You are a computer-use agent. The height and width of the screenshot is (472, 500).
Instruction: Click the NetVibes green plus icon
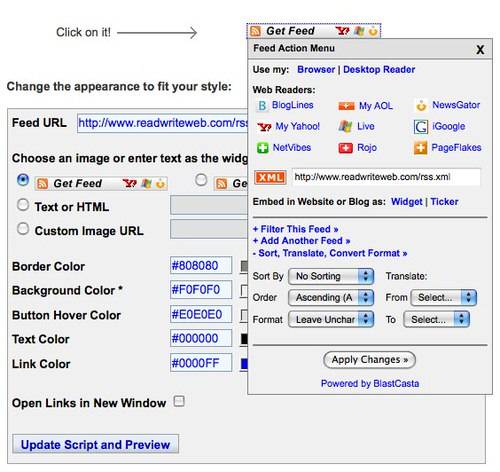point(263,148)
